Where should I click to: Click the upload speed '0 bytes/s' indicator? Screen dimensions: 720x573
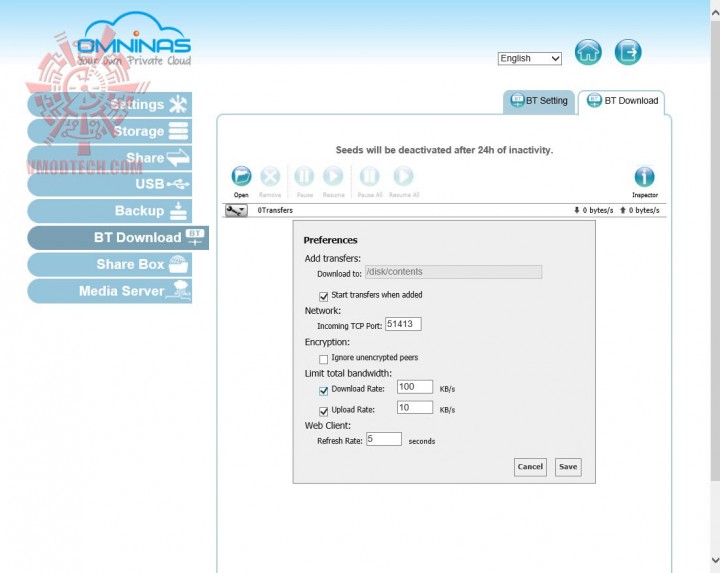639,210
